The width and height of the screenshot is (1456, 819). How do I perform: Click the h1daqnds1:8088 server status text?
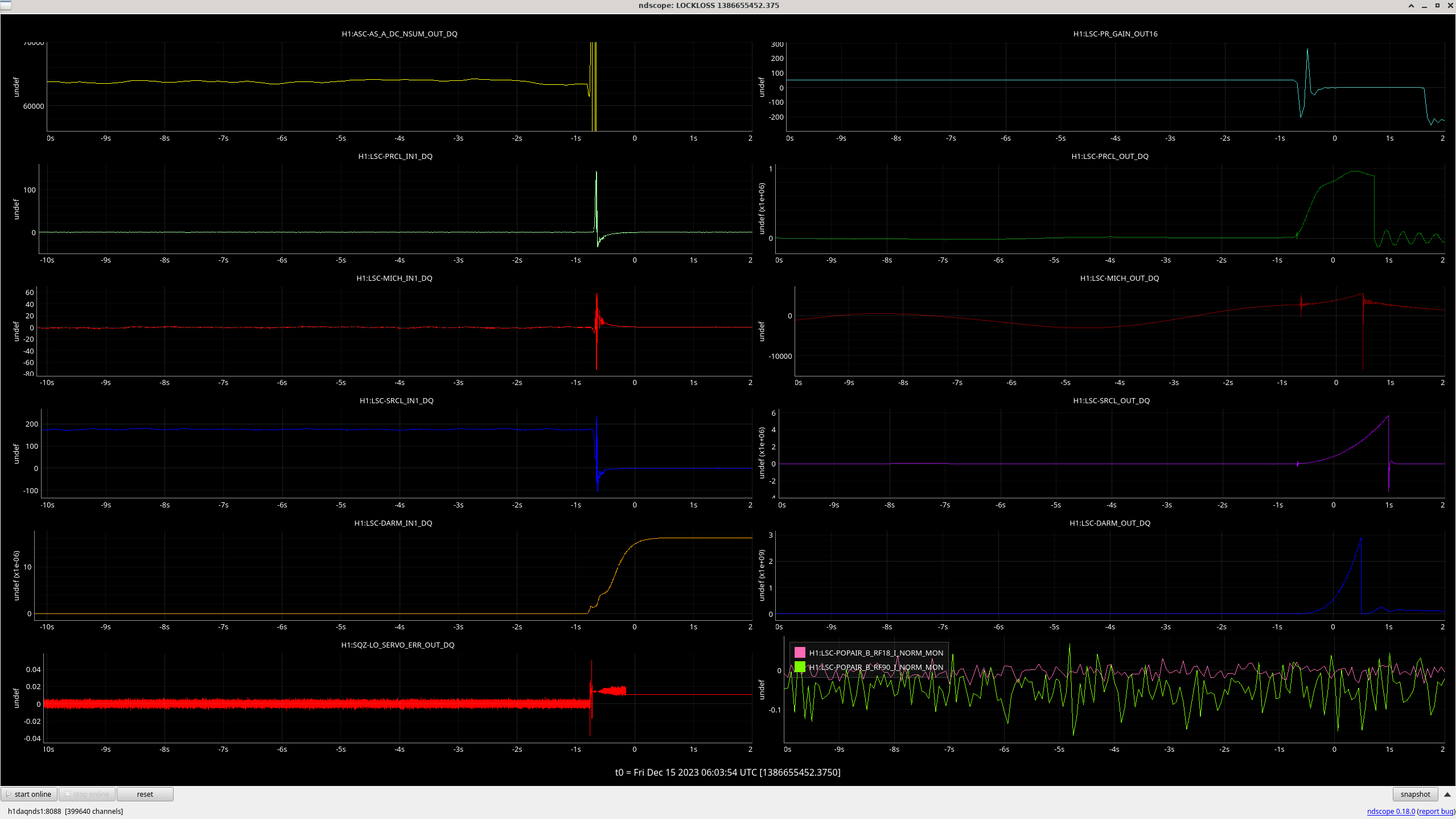coord(65,811)
